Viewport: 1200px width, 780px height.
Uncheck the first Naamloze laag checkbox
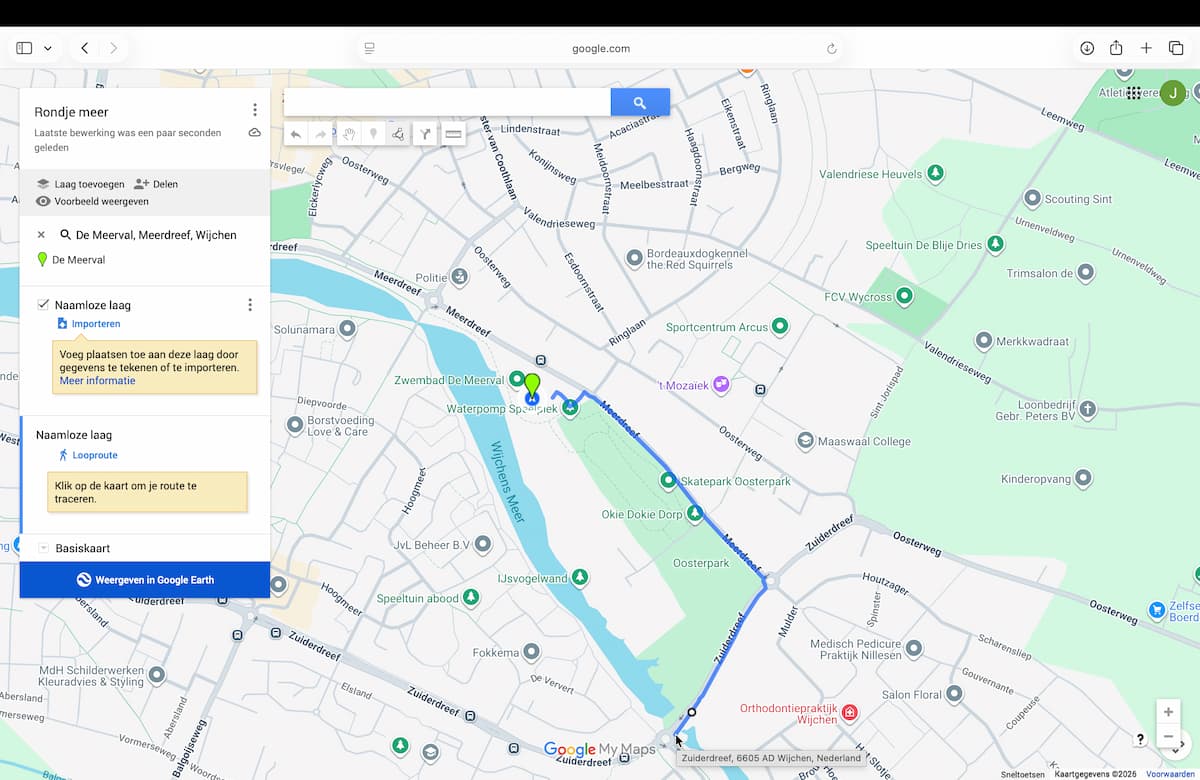pyautogui.click(x=43, y=304)
